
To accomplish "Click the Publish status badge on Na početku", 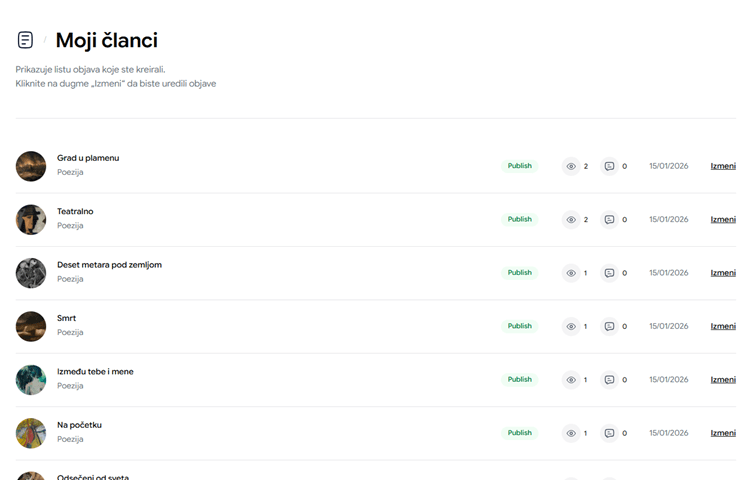I will point(519,433).
